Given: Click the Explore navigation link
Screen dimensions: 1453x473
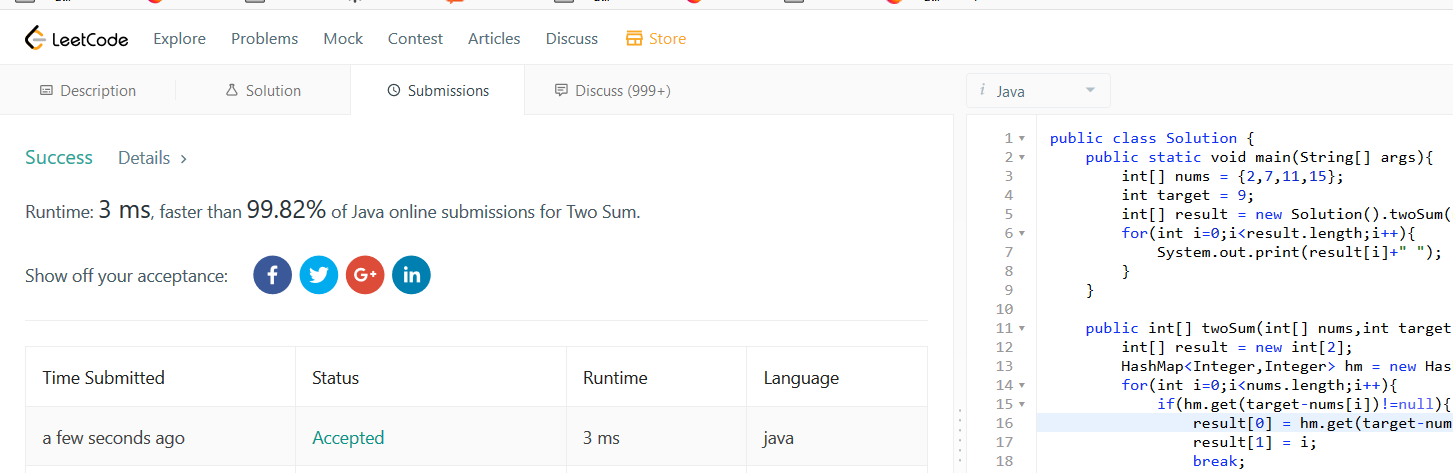Looking at the screenshot, I should (x=179, y=39).
